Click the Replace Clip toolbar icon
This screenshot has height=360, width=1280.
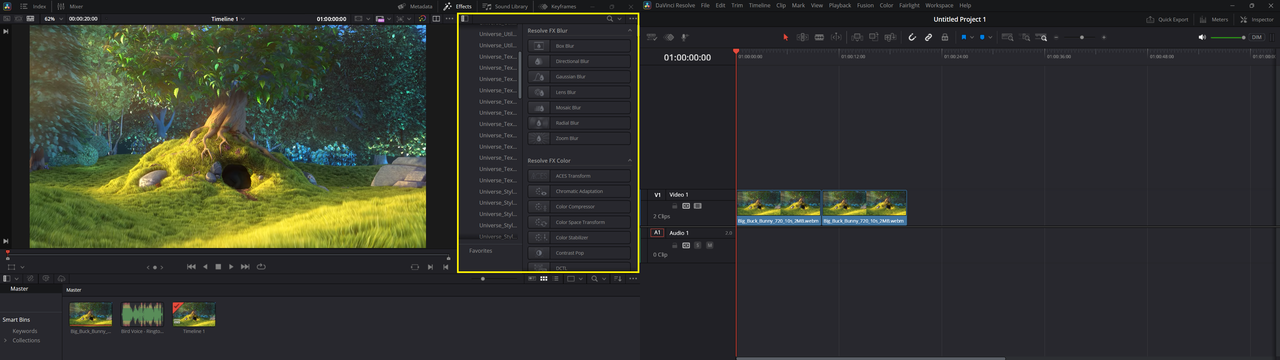point(890,37)
